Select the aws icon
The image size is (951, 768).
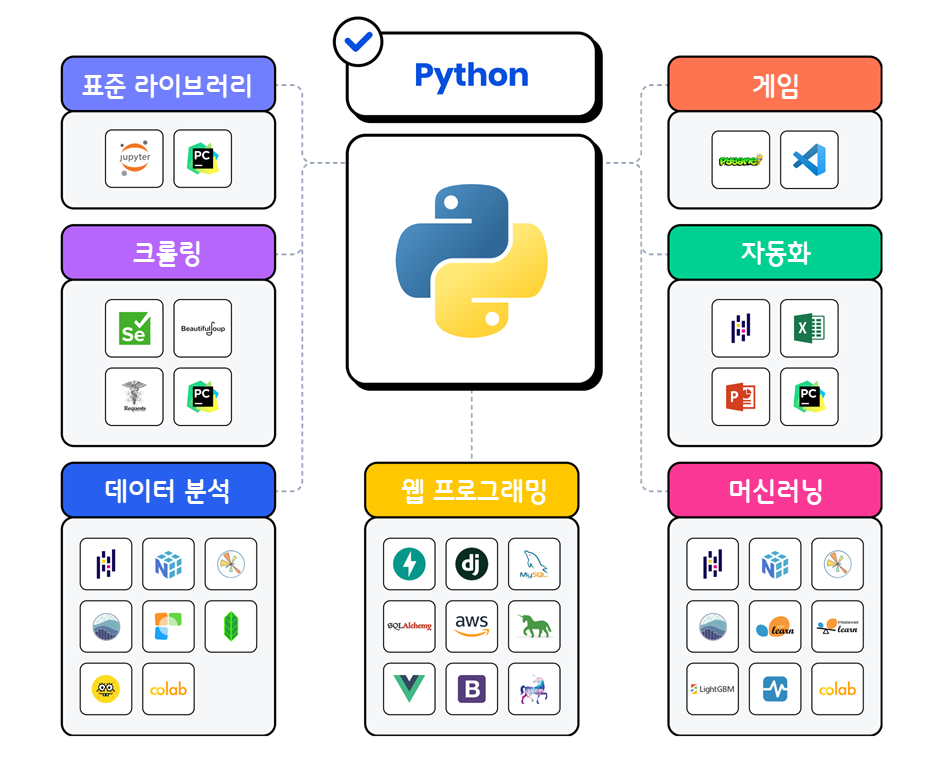pyautogui.click(x=472, y=627)
